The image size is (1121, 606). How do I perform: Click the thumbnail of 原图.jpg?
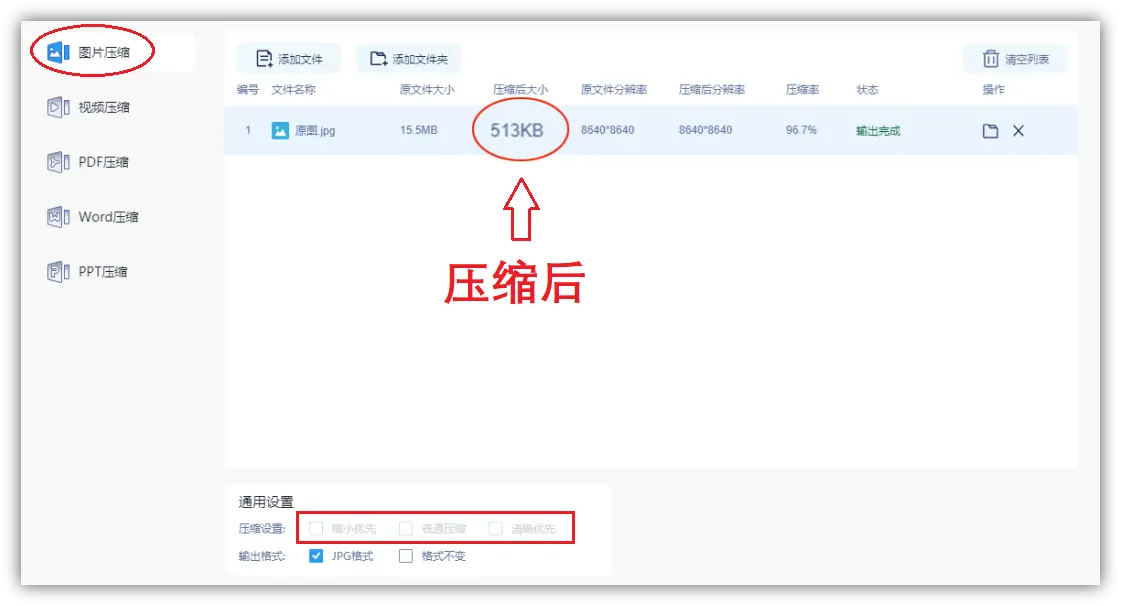point(279,130)
